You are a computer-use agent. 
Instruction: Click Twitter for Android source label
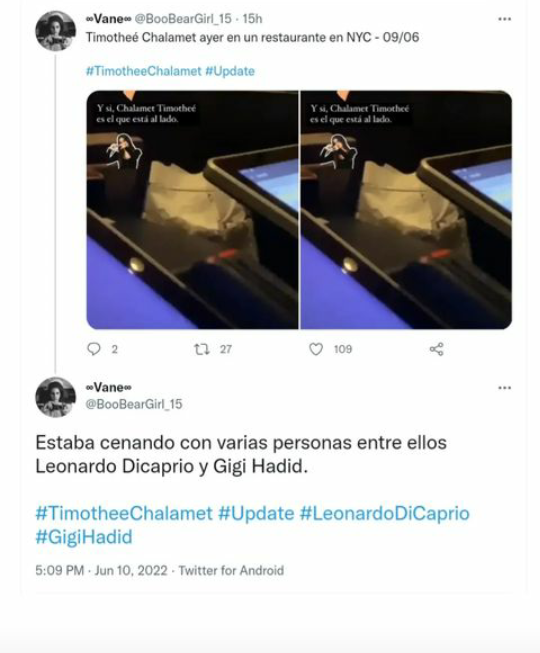[231, 570]
